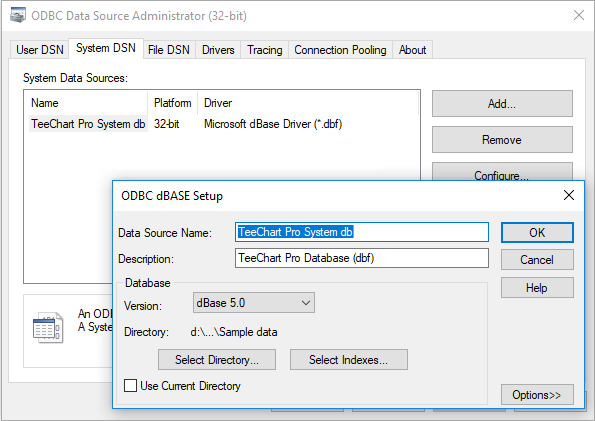The image size is (595, 421).
Task: Switch to the User DSN tab
Action: 39,50
